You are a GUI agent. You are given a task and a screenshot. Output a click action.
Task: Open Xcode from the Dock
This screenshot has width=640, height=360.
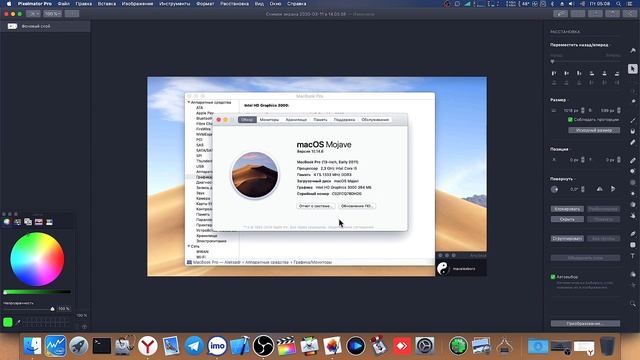[x=240, y=346]
